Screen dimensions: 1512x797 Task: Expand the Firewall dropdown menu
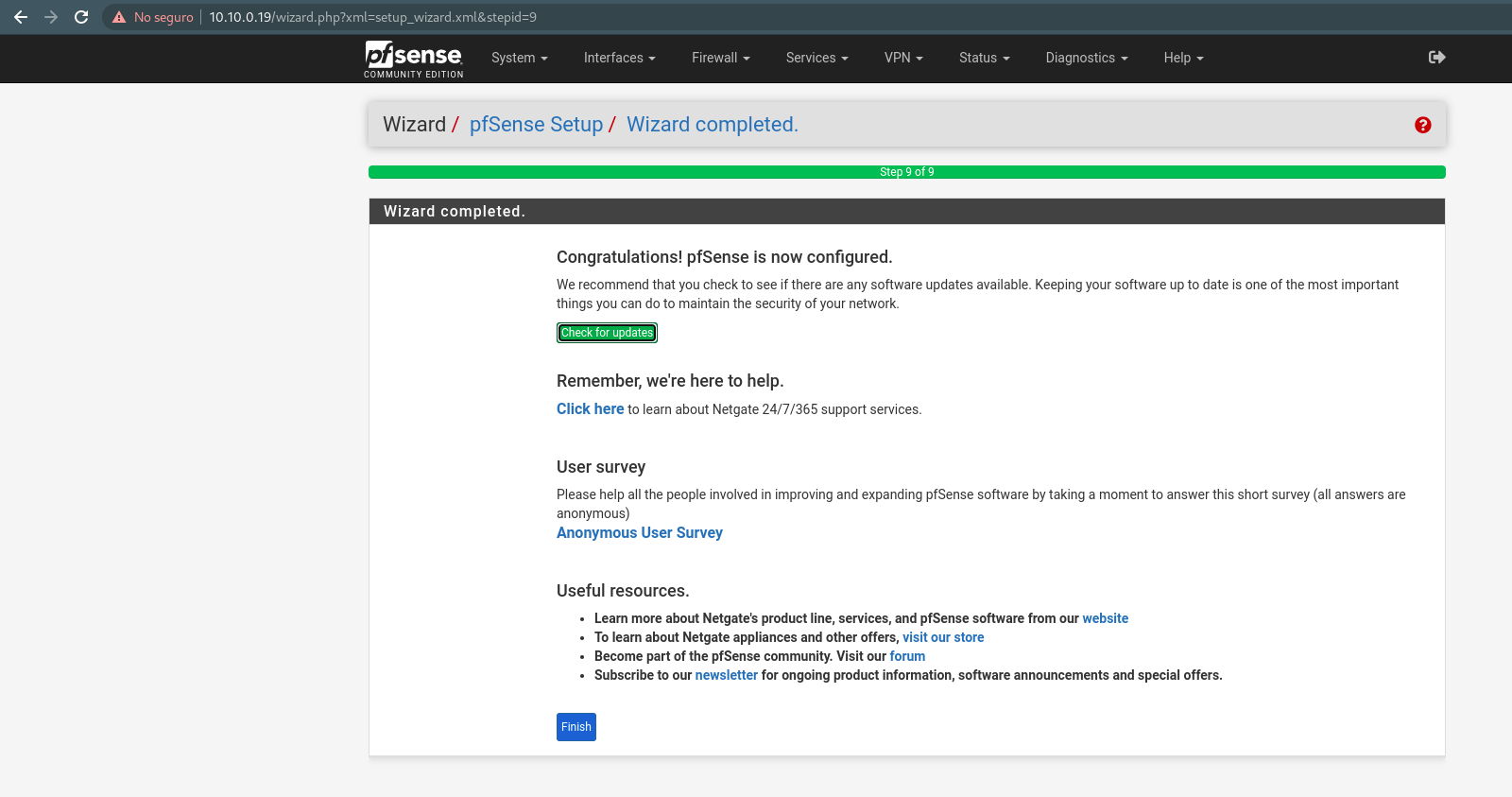(x=720, y=58)
